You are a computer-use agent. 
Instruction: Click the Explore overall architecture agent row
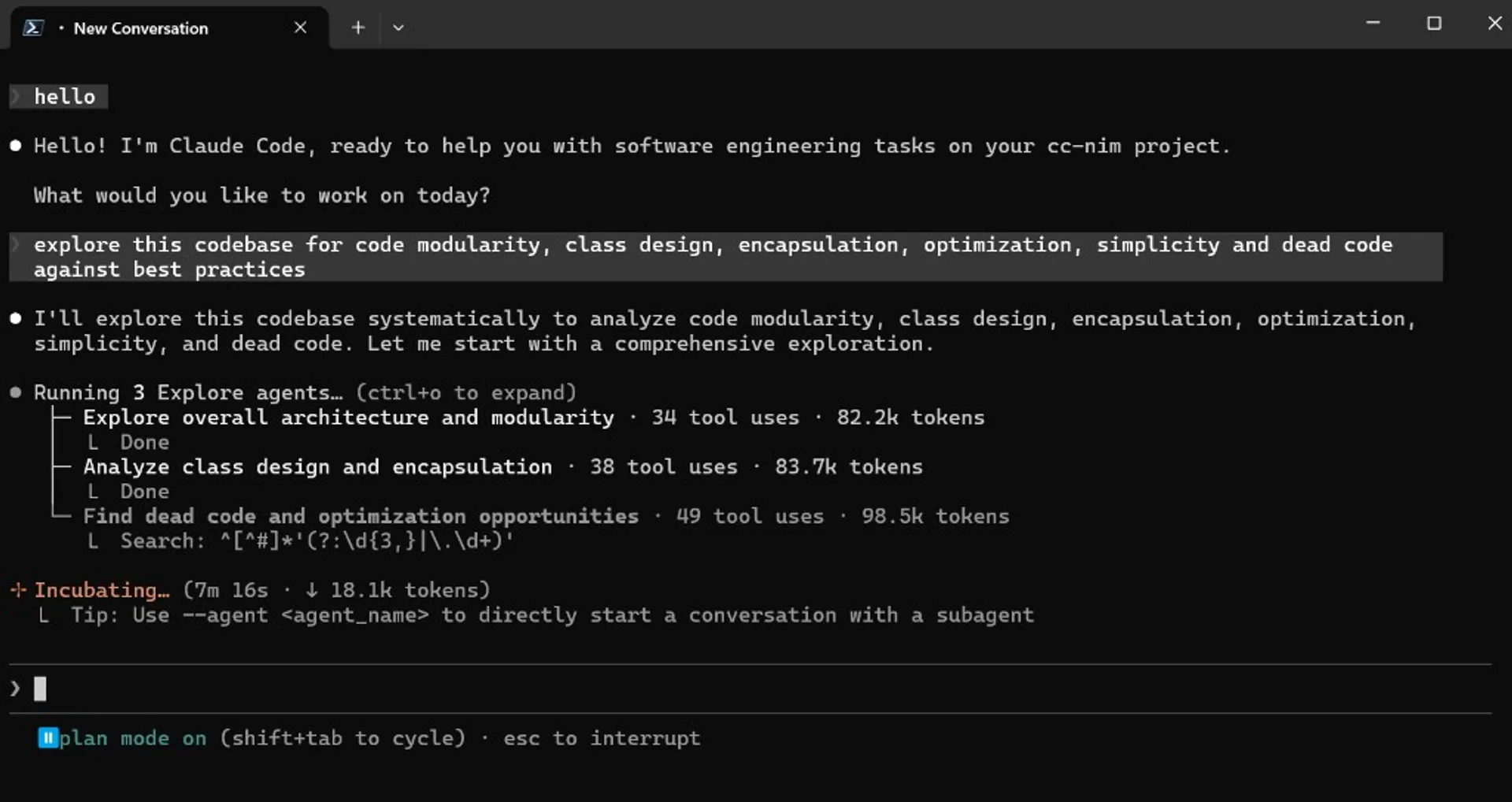tap(349, 418)
